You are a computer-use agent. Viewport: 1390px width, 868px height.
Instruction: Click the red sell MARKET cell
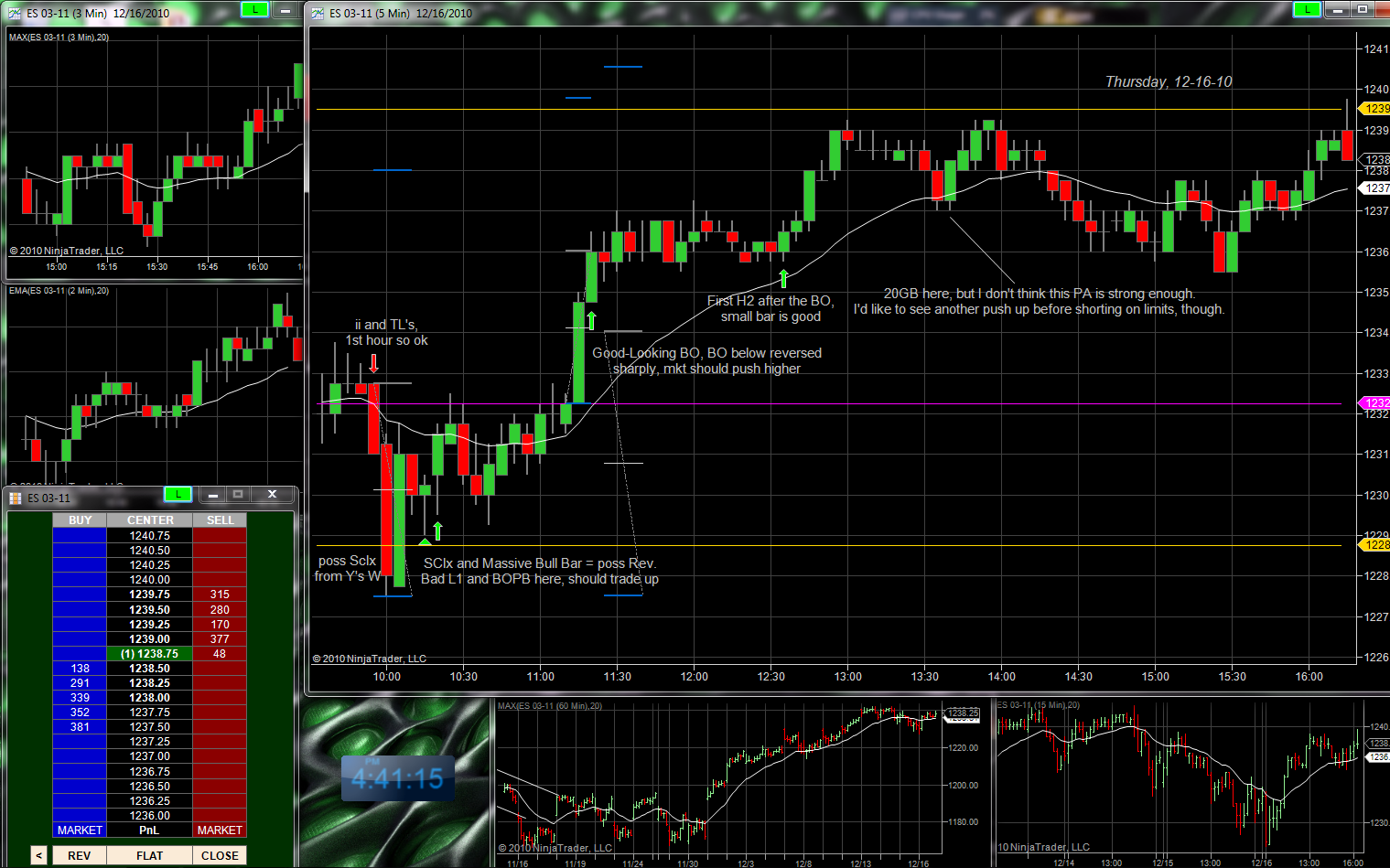[x=220, y=830]
